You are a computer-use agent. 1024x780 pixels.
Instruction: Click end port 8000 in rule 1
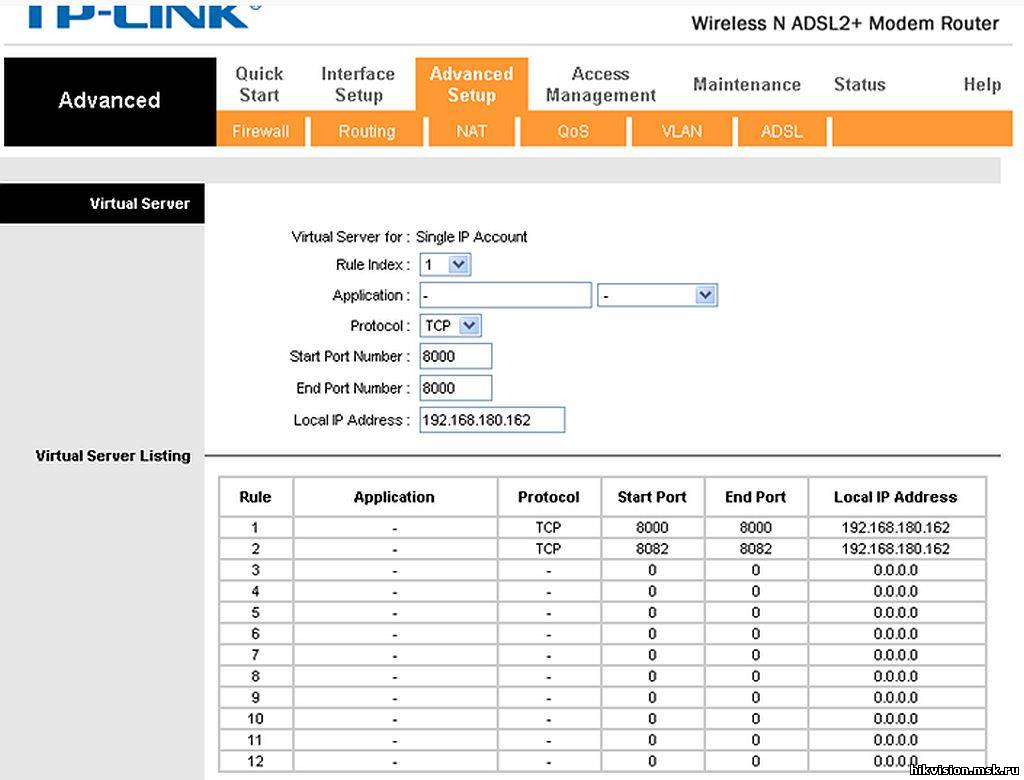tap(756, 527)
